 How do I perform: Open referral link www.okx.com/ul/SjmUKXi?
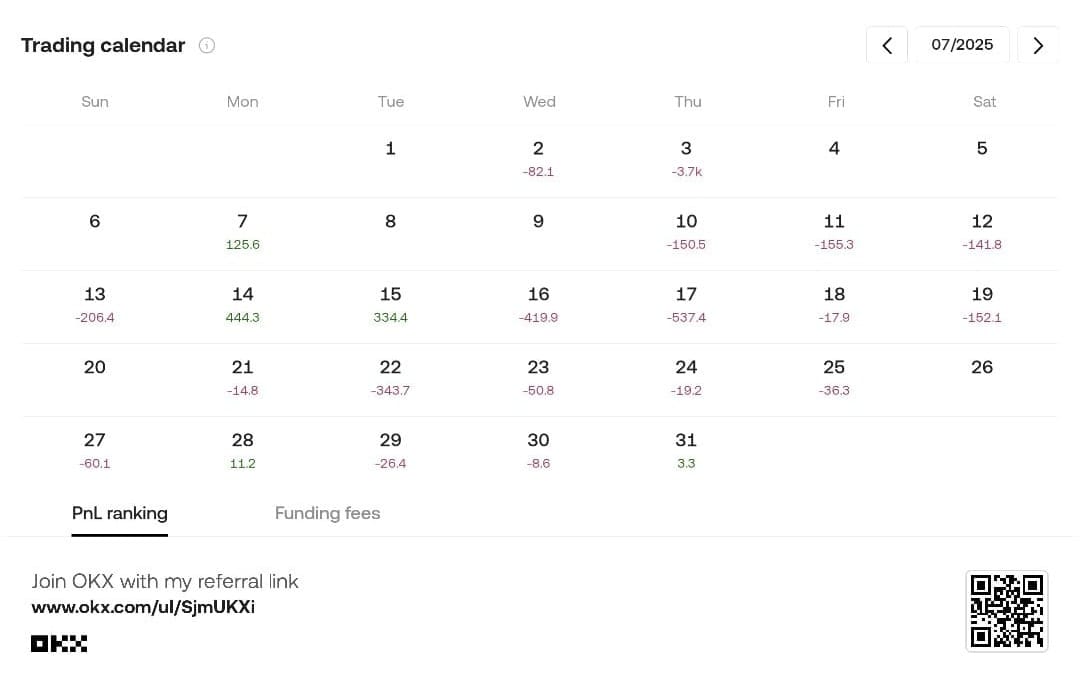pyautogui.click(x=143, y=607)
